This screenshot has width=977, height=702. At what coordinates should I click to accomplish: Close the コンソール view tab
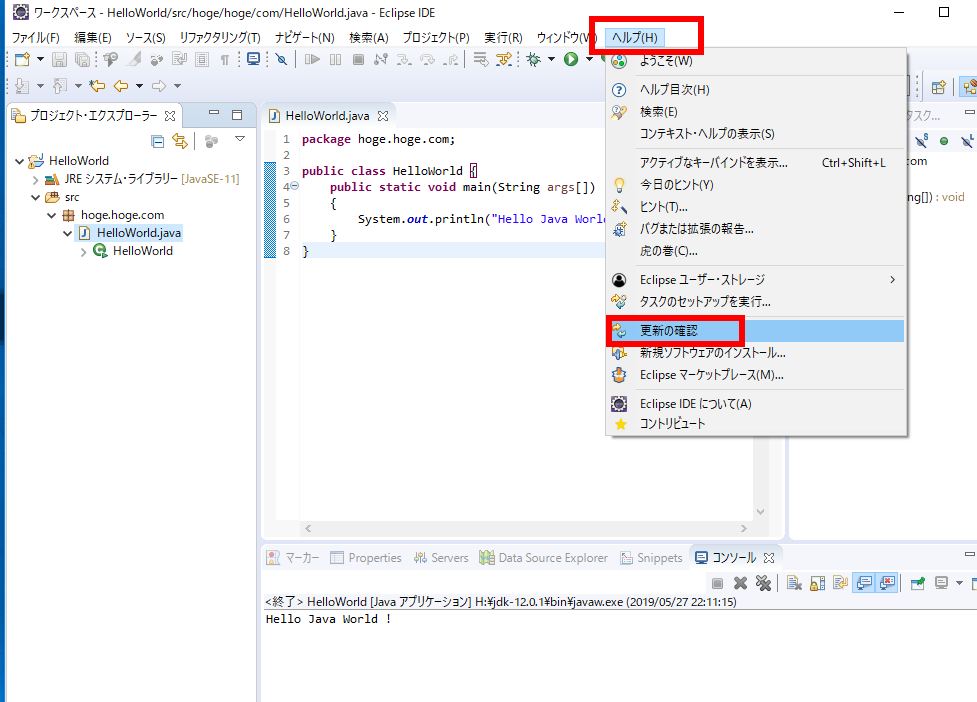769,557
